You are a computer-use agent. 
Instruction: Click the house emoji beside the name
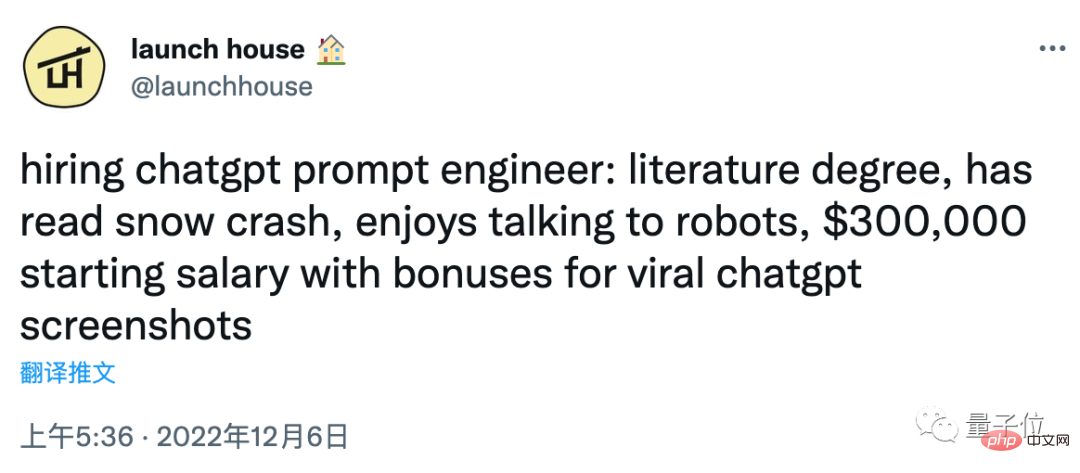tap(331, 48)
